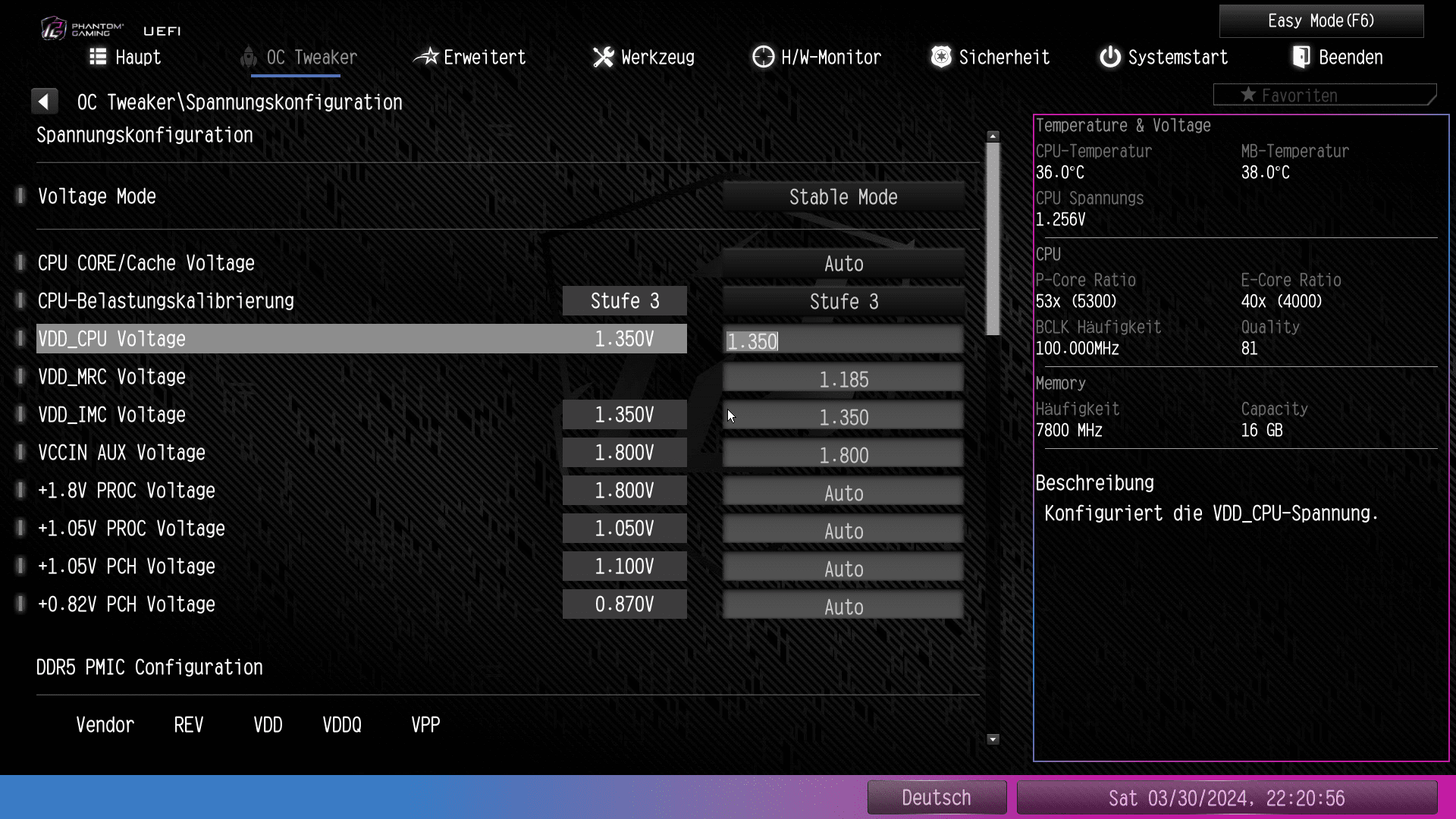Screen dimensions: 1456x819
Task: Click the VDD_MRC Voltage 1.185 input field
Action: pyautogui.click(x=843, y=379)
